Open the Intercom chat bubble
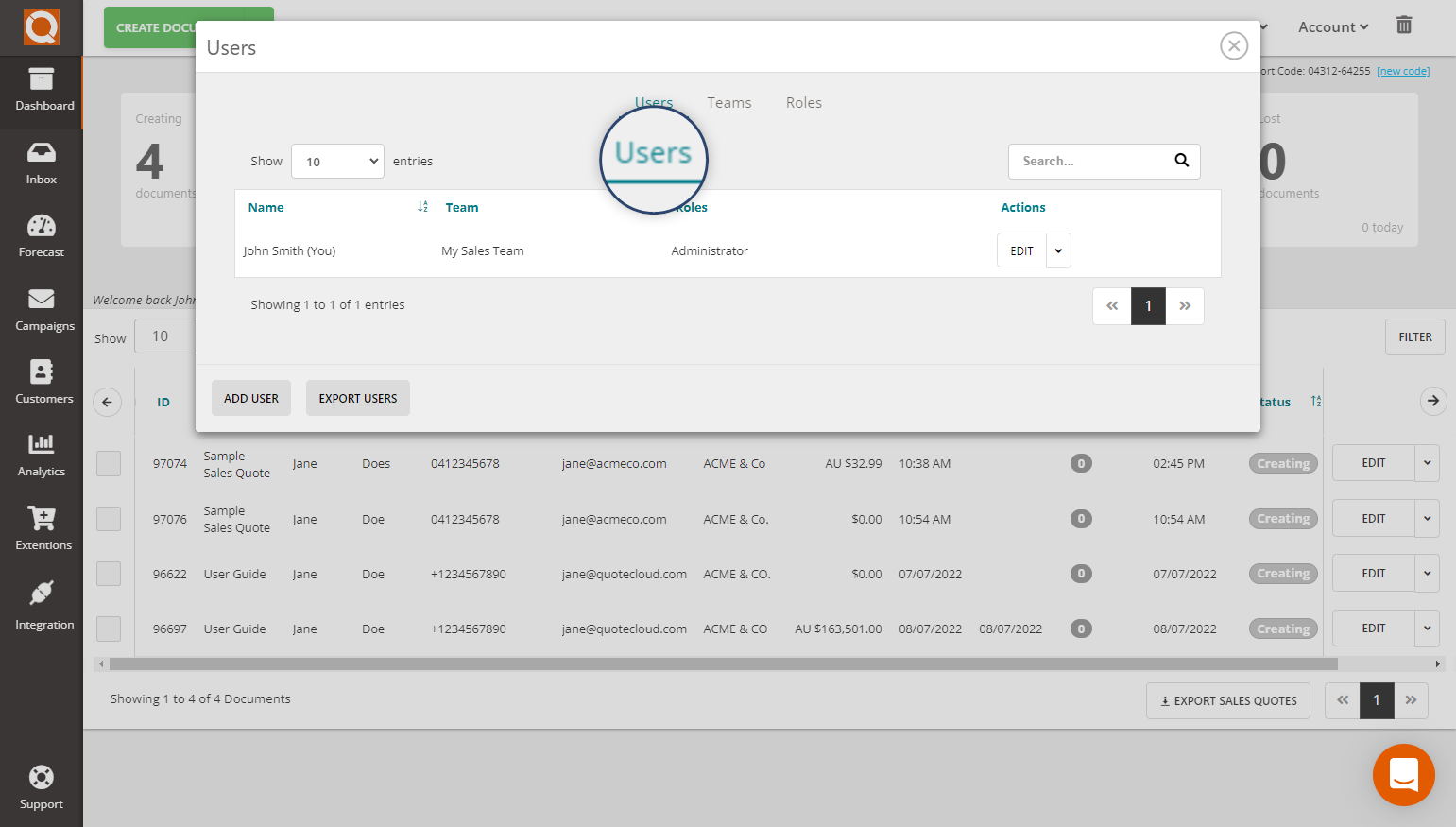 point(1403,775)
